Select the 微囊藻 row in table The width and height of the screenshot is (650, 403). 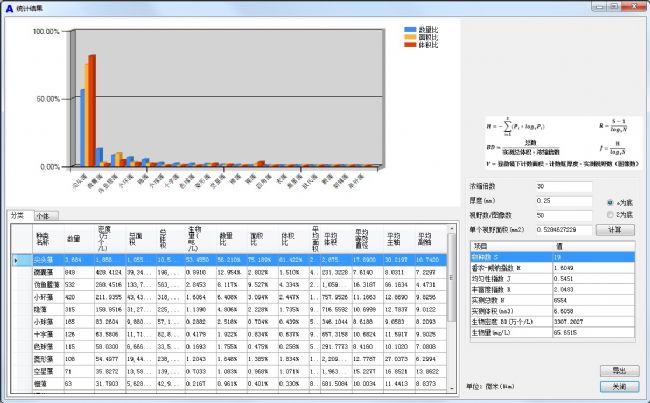(48, 271)
